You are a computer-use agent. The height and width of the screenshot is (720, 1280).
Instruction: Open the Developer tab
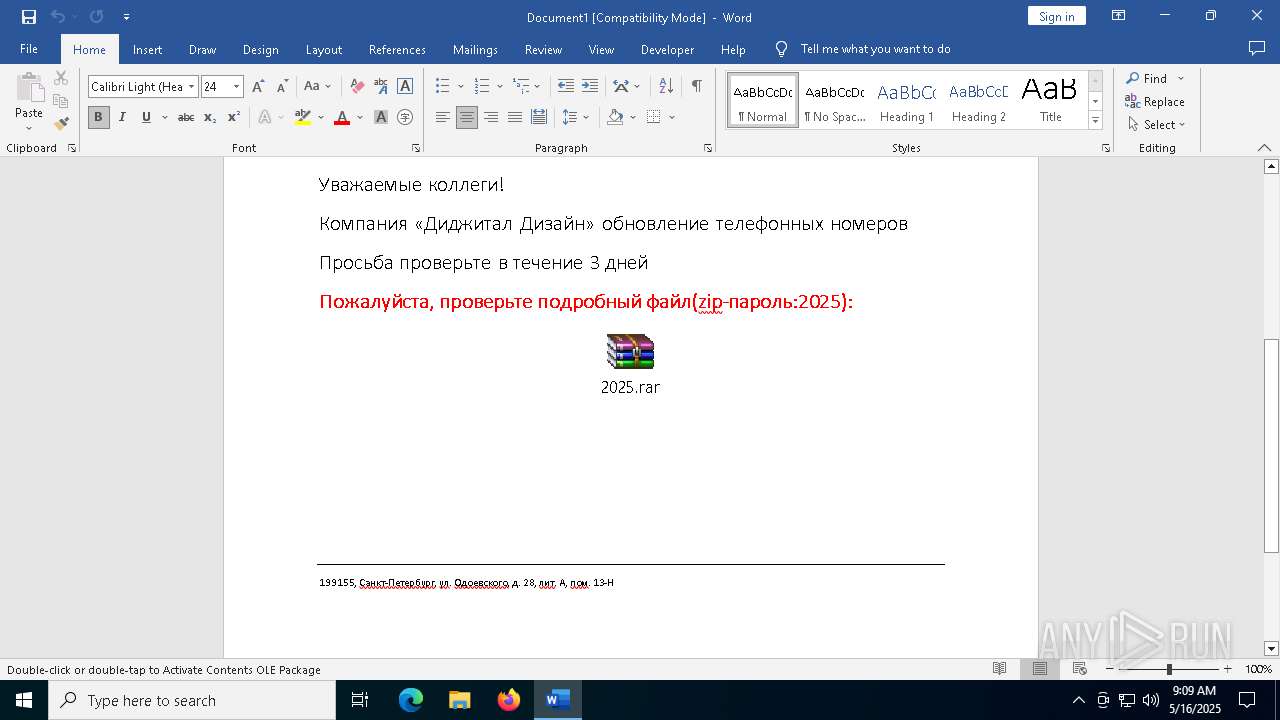tap(667, 49)
